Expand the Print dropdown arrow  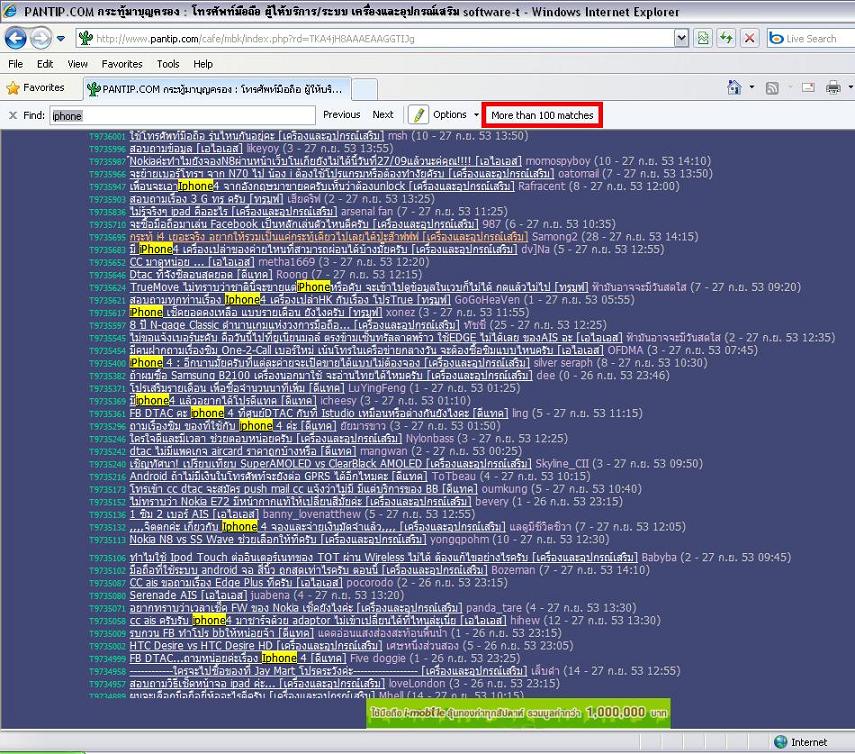[851, 87]
